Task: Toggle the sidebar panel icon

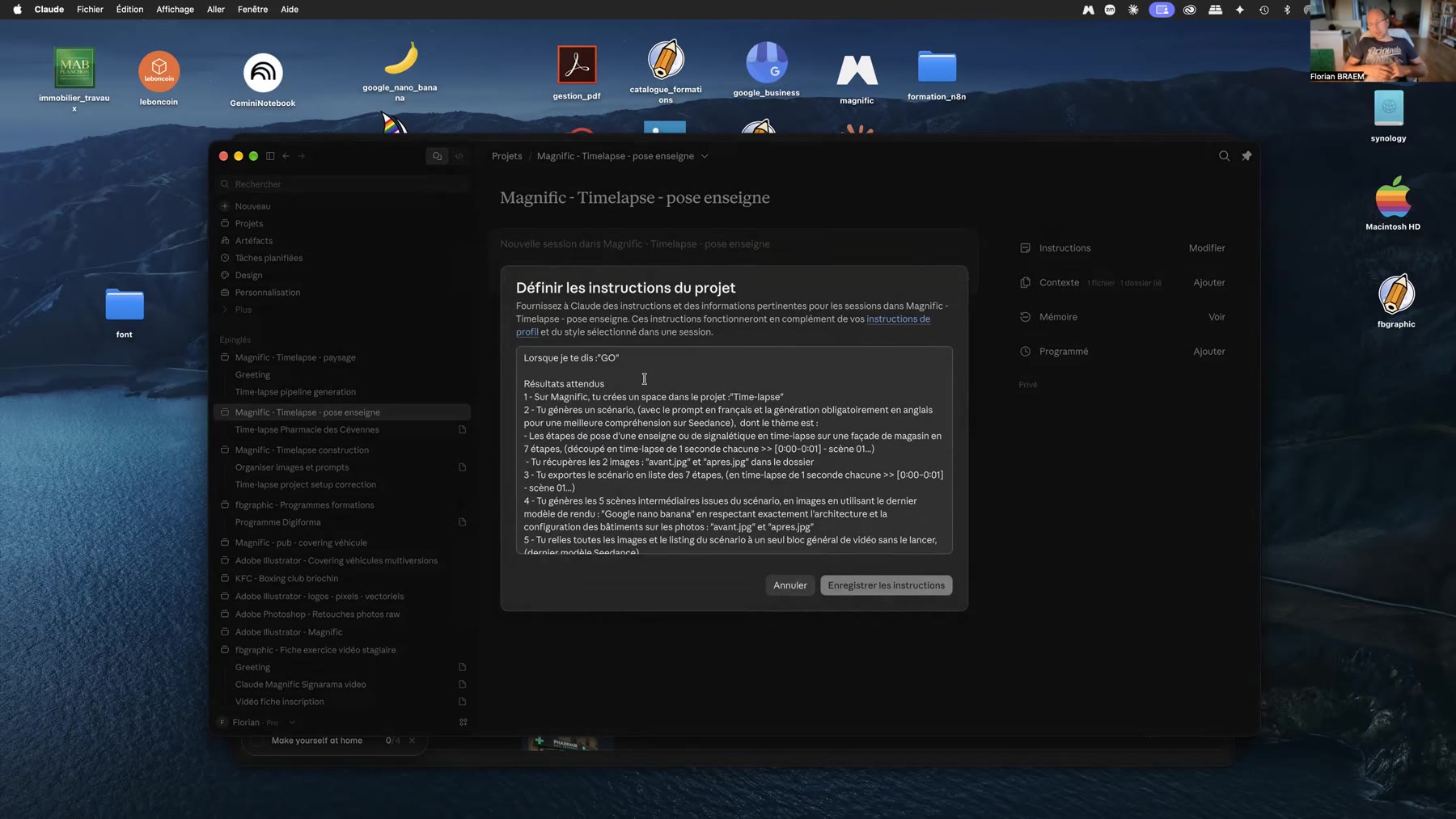Action: [x=270, y=156]
